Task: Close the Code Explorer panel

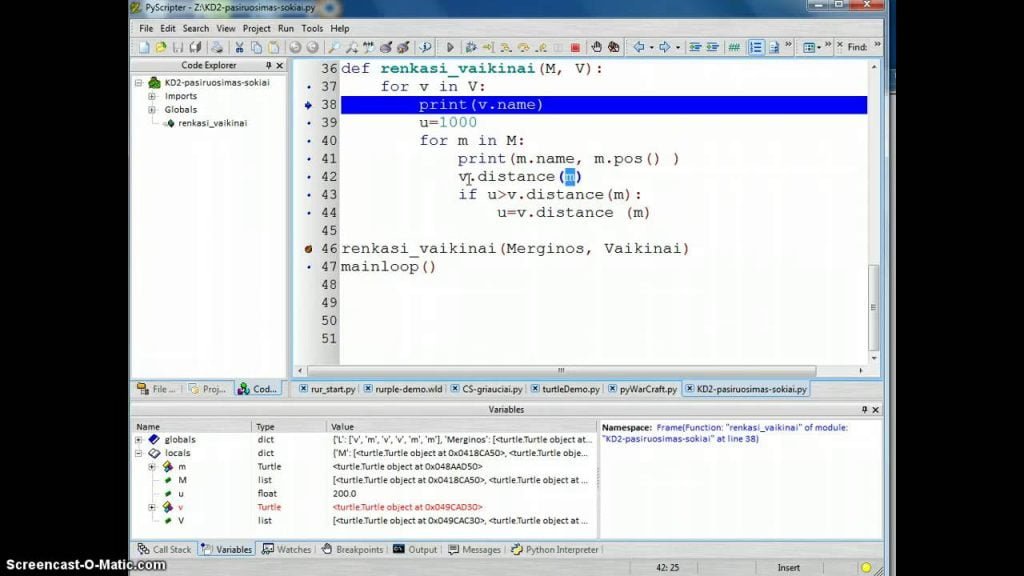Action: (280, 65)
